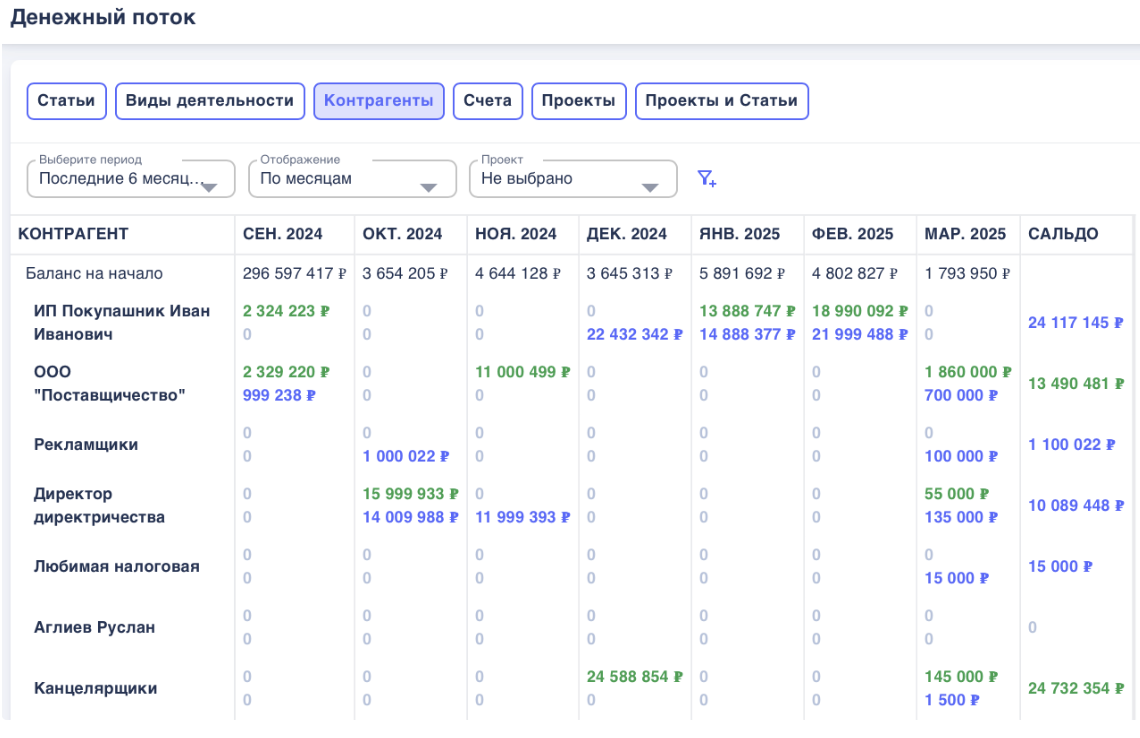Click the Рекламщики counterparty name
This screenshot has width=1140, height=738.
86,444
